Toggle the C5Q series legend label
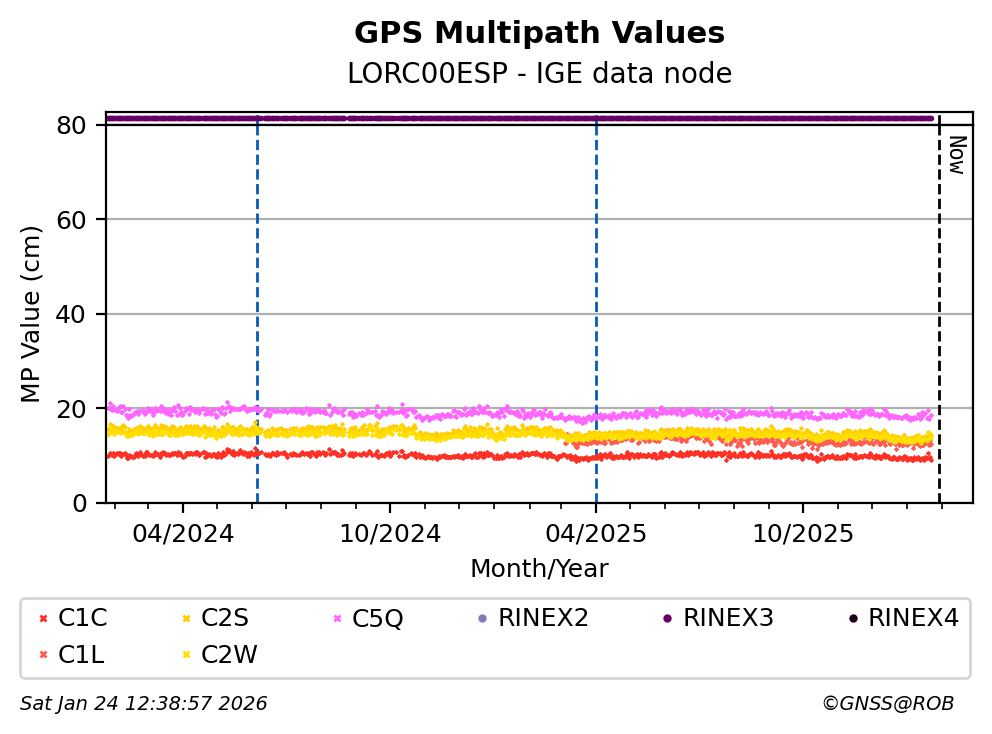992x734 pixels. point(379,619)
